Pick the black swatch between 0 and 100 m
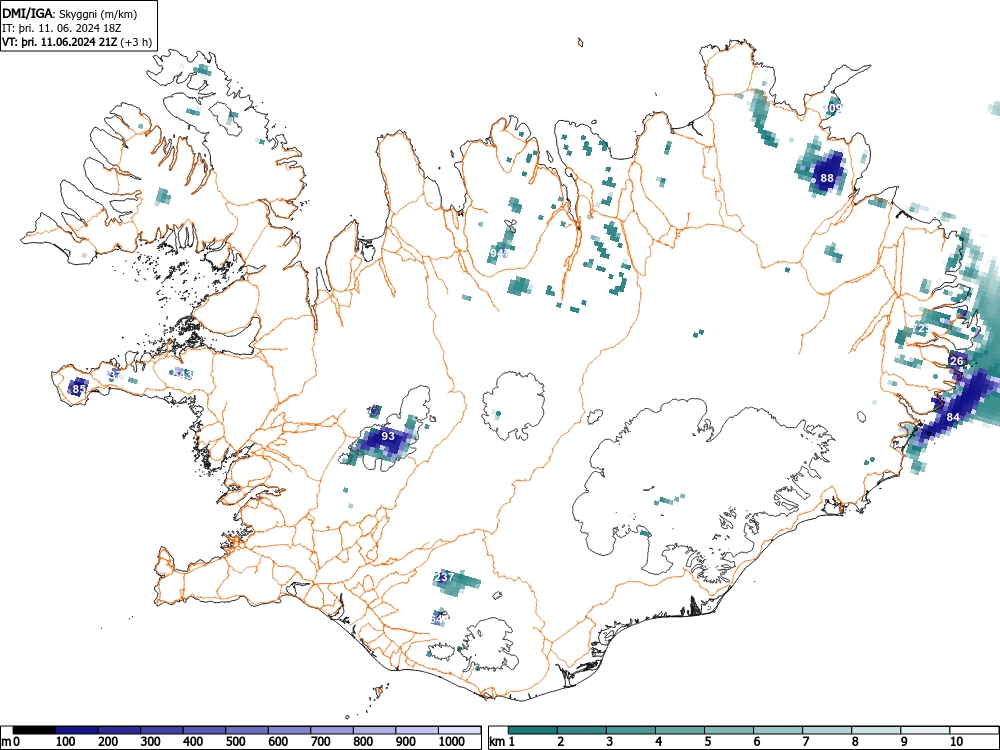Screen dimensions: 1000x750 [x=34, y=730]
